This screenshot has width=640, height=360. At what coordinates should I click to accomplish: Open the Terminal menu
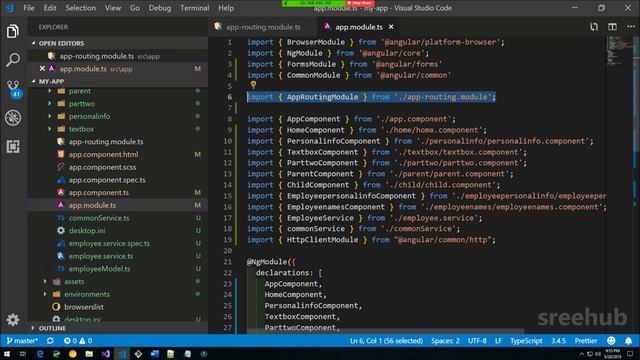(x=194, y=8)
